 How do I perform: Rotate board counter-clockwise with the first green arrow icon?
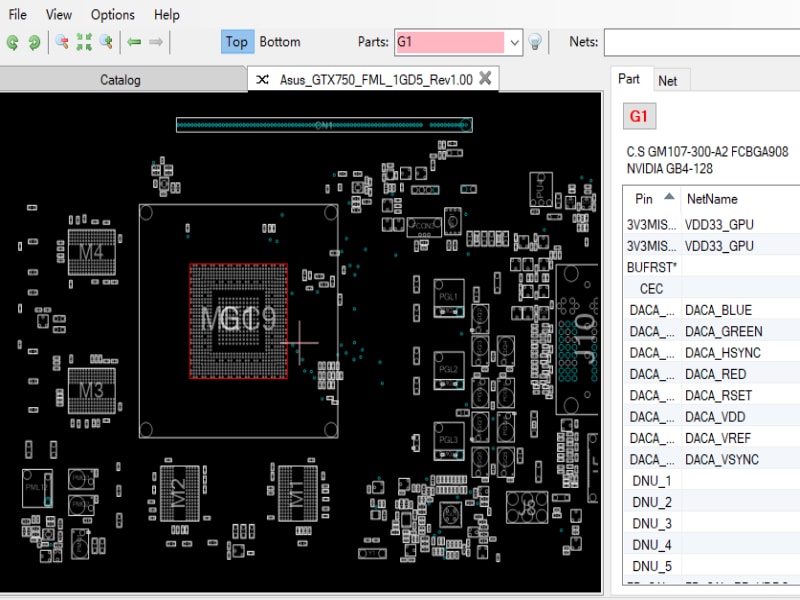pyautogui.click(x=13, y=42)
